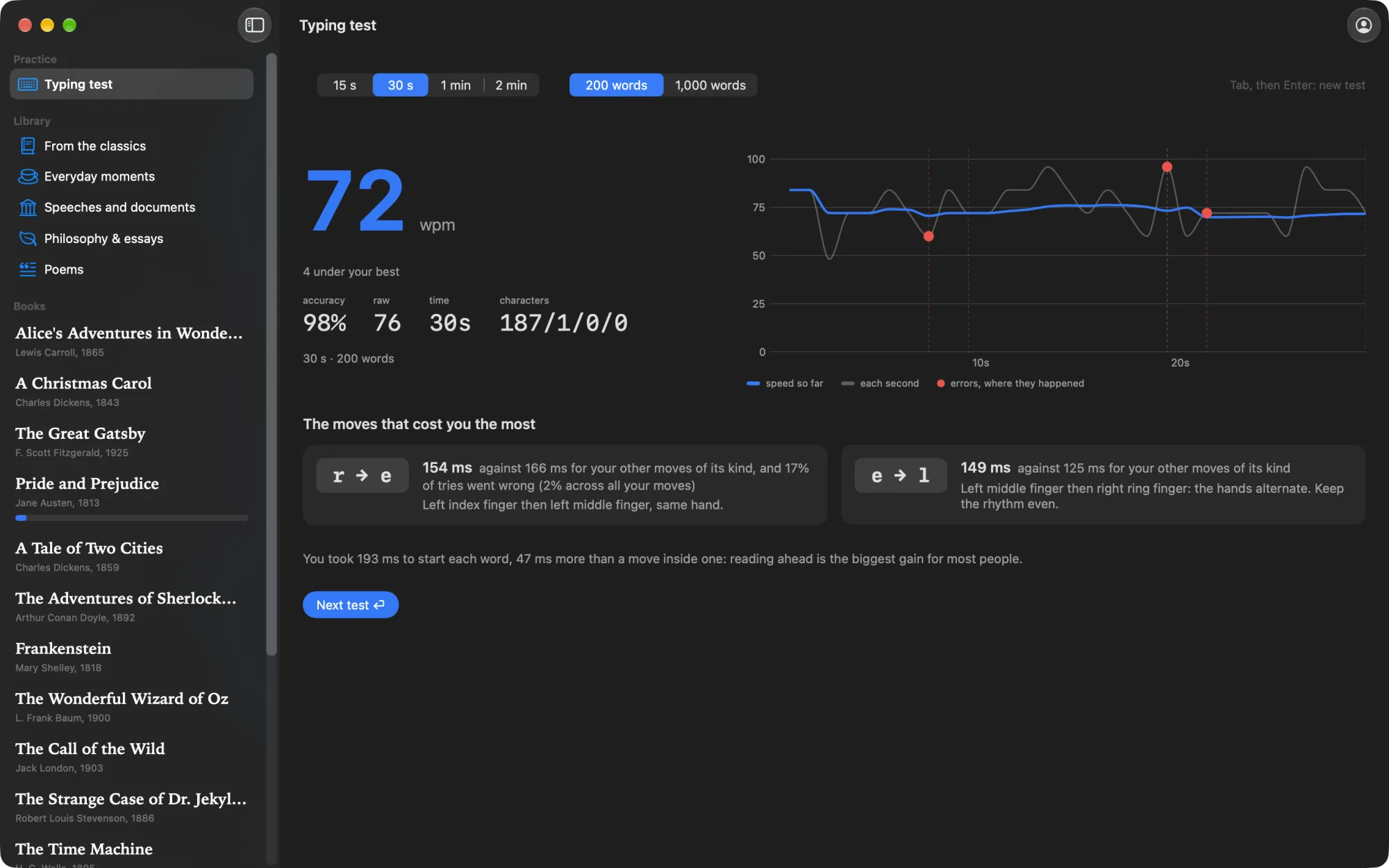Choose the 200 words vocabulary
The width and height of the screenshot is (1389, 868).
pyautogui.click(x=616, y=85)
